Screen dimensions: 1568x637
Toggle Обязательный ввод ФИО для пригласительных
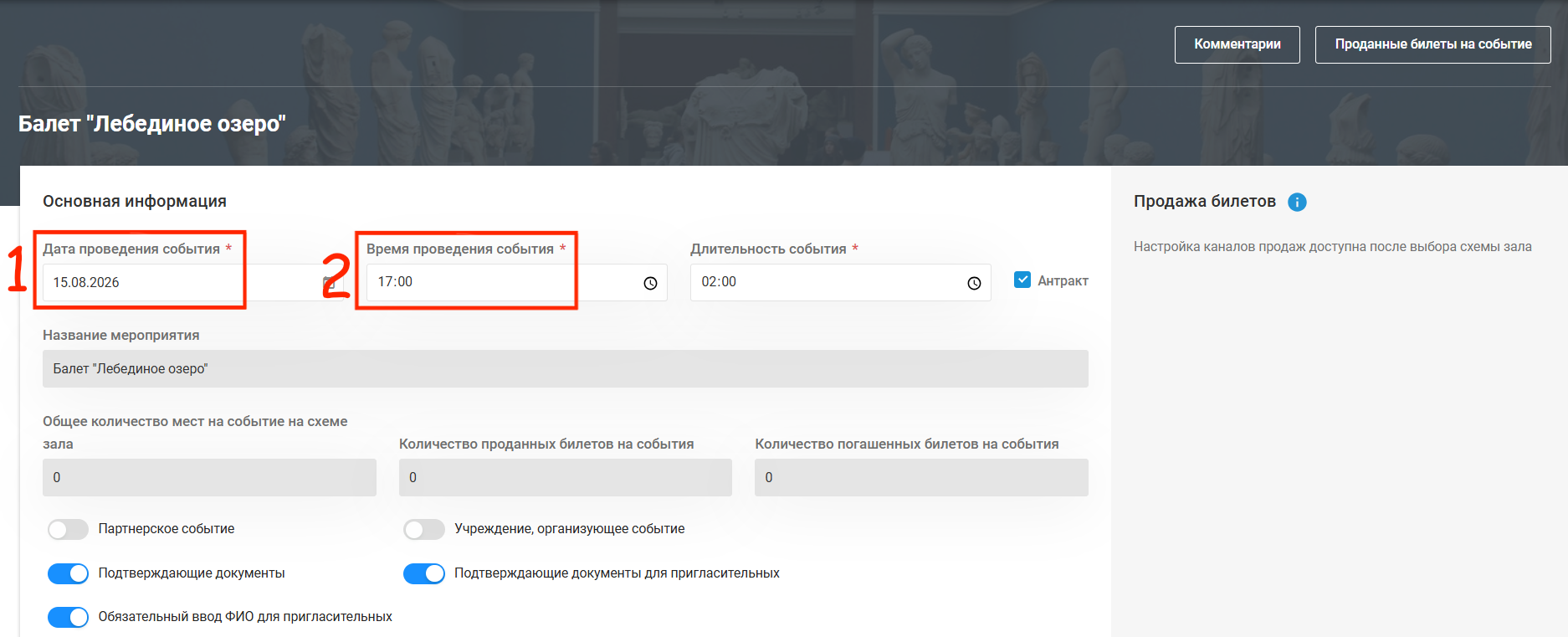[x=68, y=617]
